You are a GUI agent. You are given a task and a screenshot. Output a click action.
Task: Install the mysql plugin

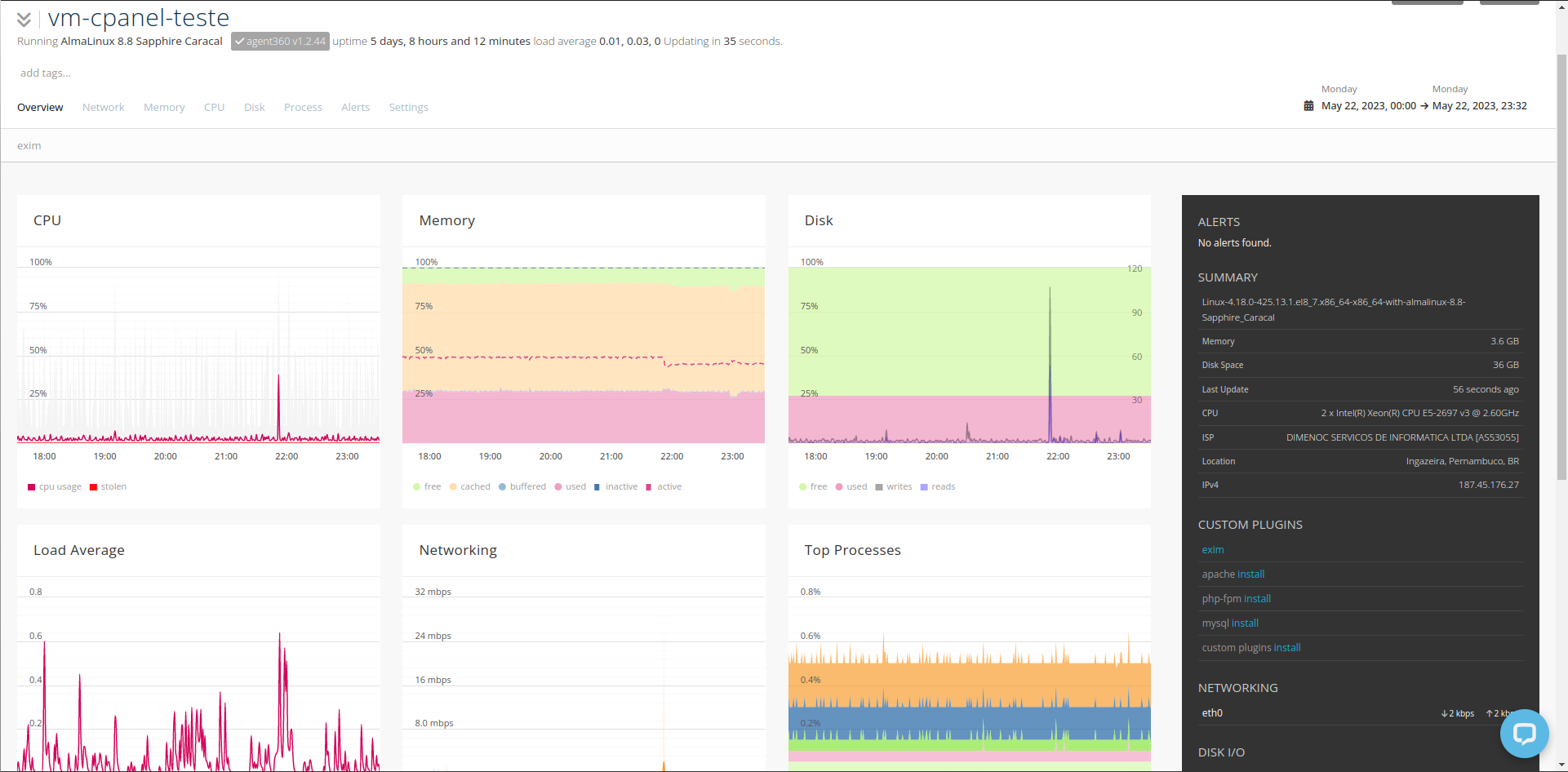(1245, 623)
